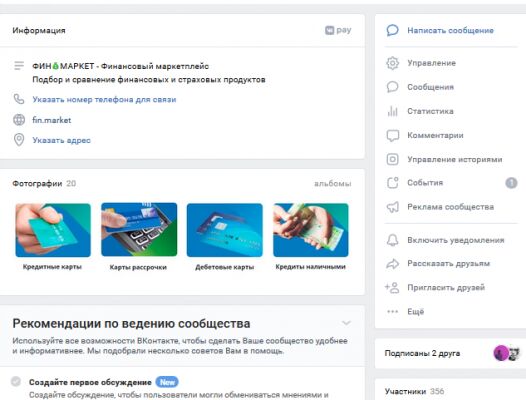Click the phone icon in Информация block
This screenshot has height=400, width=526.
coord(19,99)
